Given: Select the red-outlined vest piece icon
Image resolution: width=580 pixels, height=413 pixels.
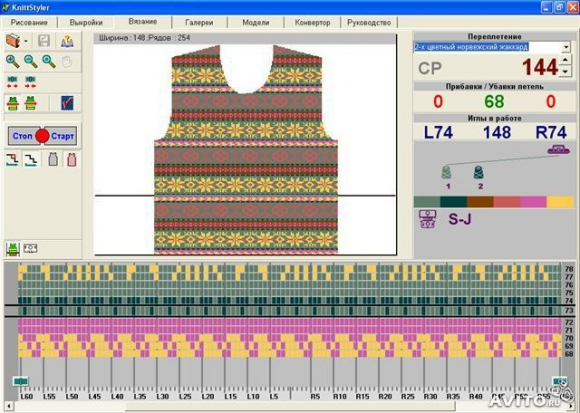Looking at the screenshot, I should (71, 159).
